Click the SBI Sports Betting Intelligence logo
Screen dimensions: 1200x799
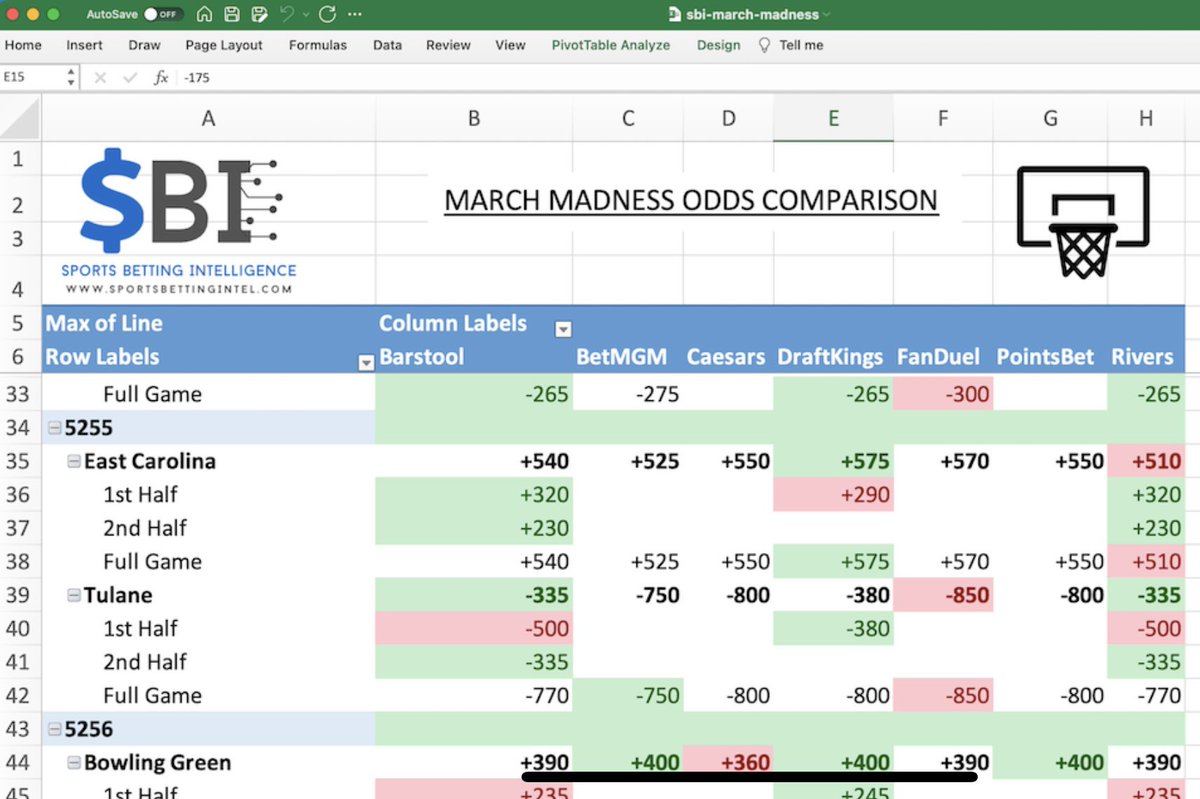180,222
